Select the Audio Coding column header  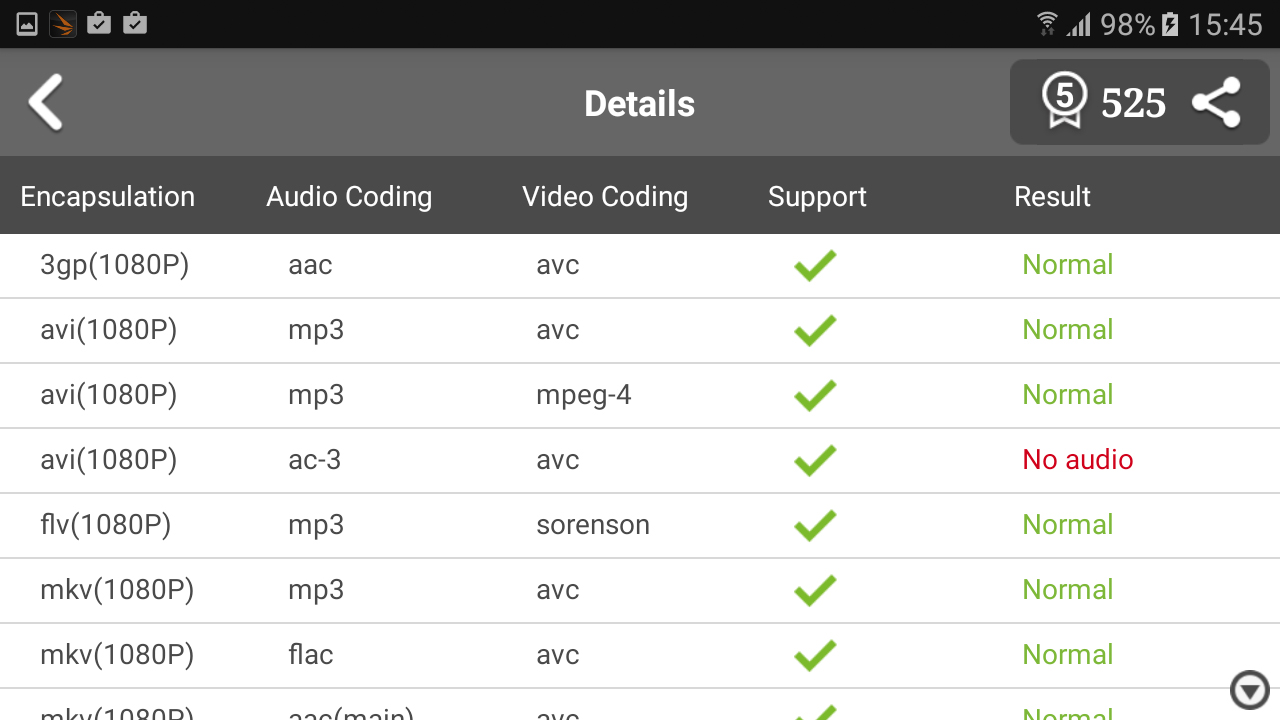coord(349,197)
